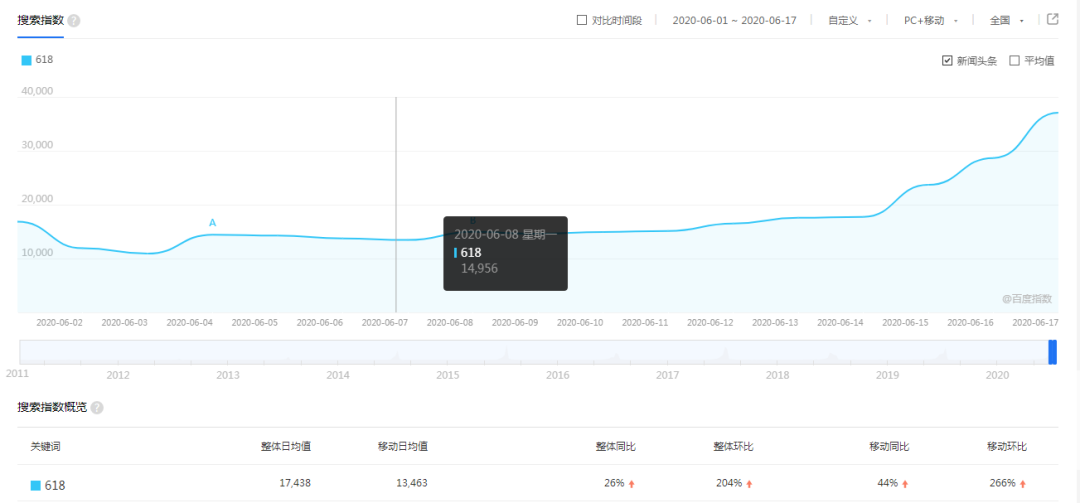Uncheck the 新闻头条 checkbox
Image resolution: width=1080 pixels, height=503 pixels.
click(947, 61)
